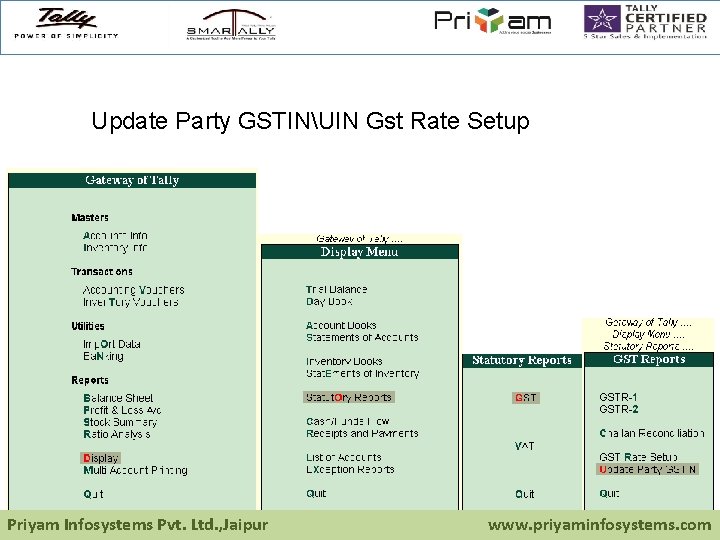The height and width of the screenshot is (540, 720).
Task: Select highlighted Statutory Reports entry
Action: [x=349, y=397]
